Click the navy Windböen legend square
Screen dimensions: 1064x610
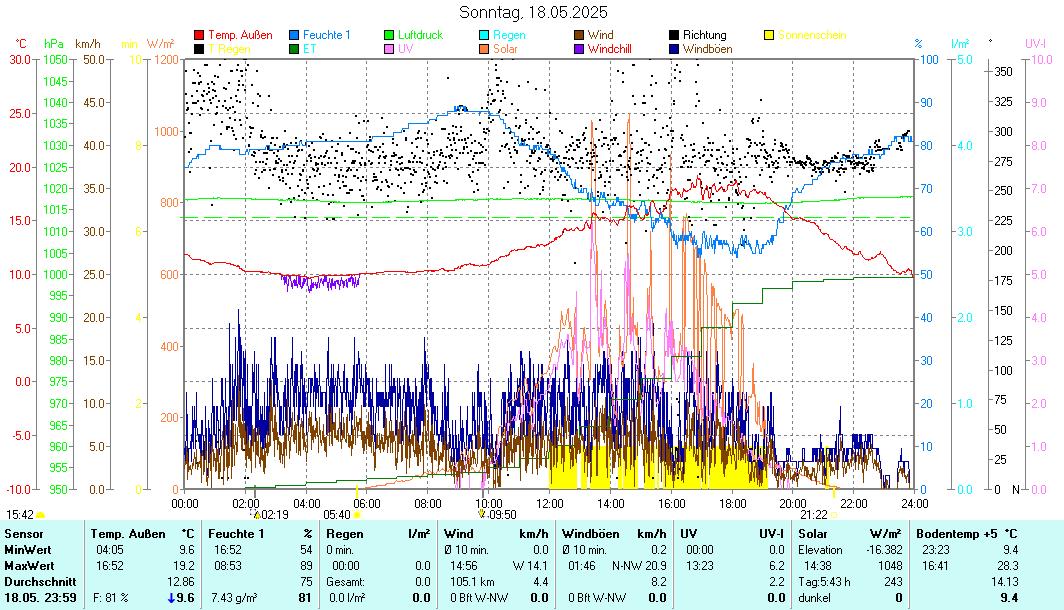tap(675, 48)
